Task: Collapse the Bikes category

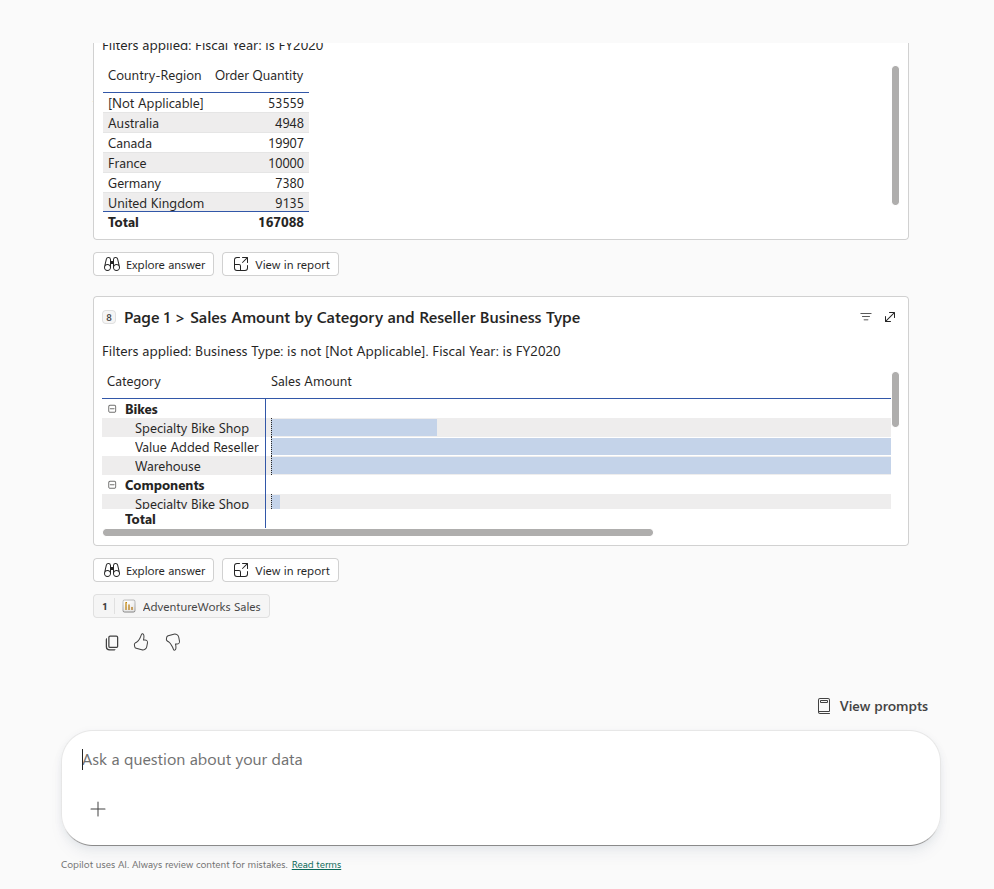Action: (112, 408)
